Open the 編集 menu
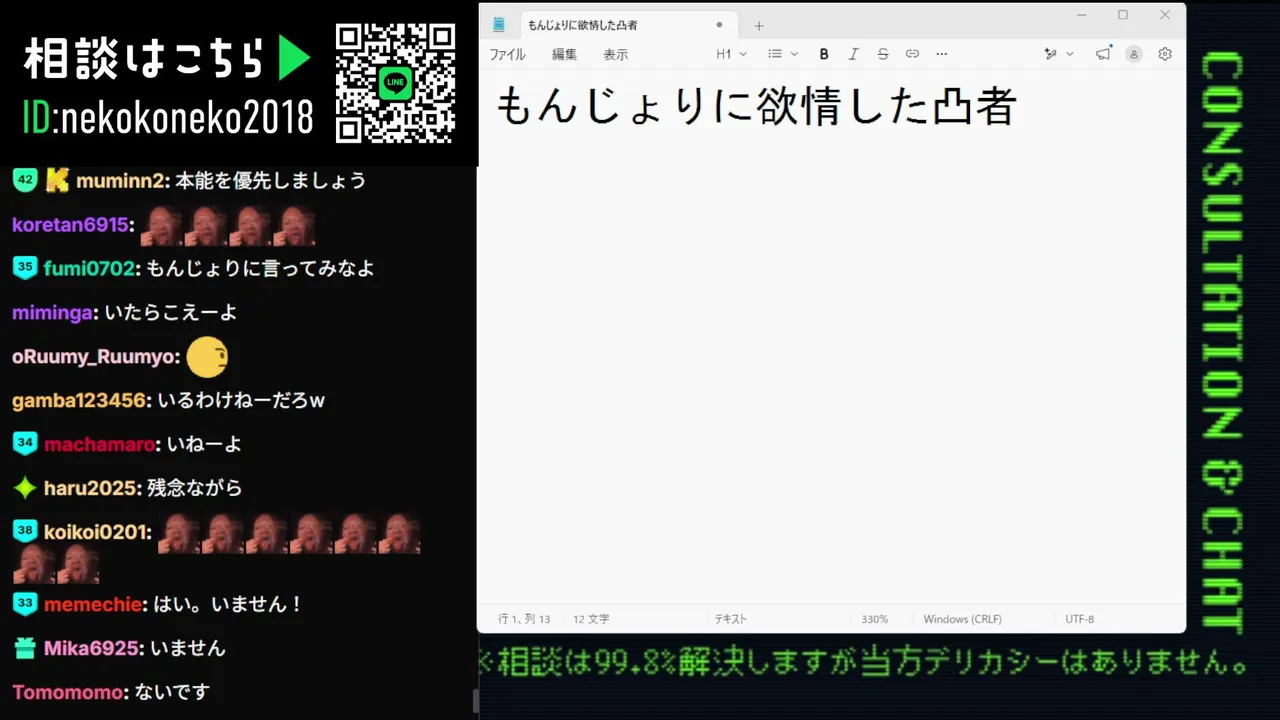This screenshot has height=720, width=1280. click(x=564, y=54)
